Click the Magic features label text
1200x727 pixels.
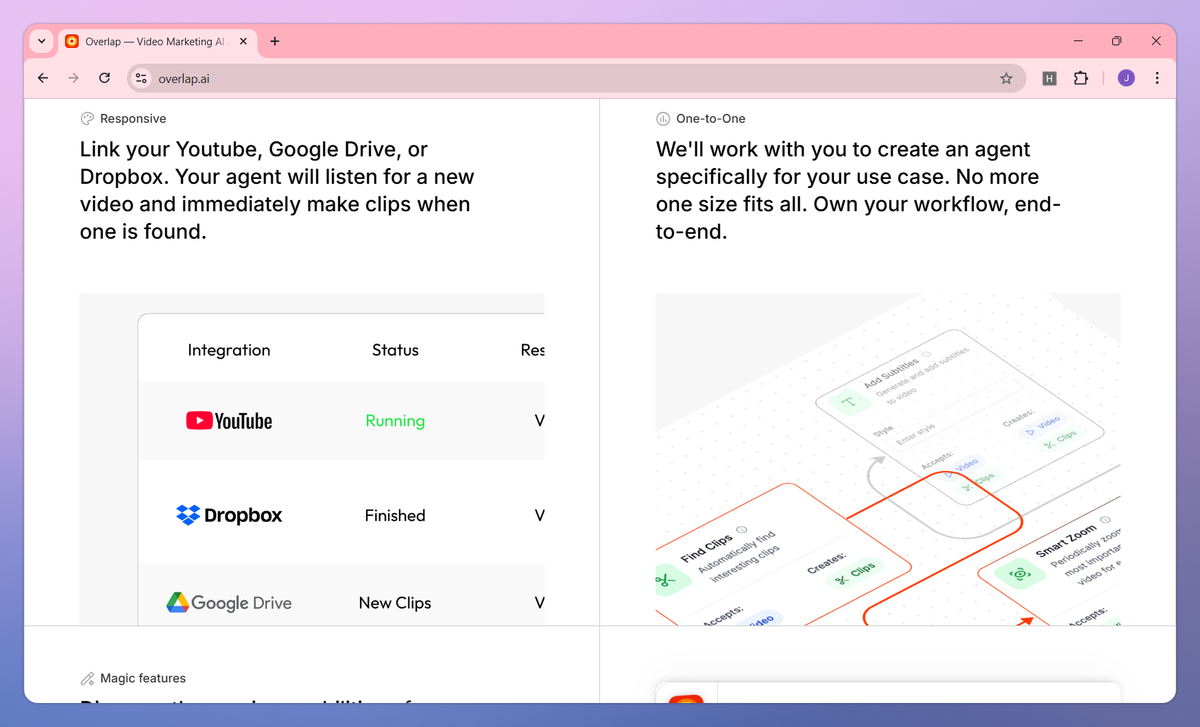[143, 678]
